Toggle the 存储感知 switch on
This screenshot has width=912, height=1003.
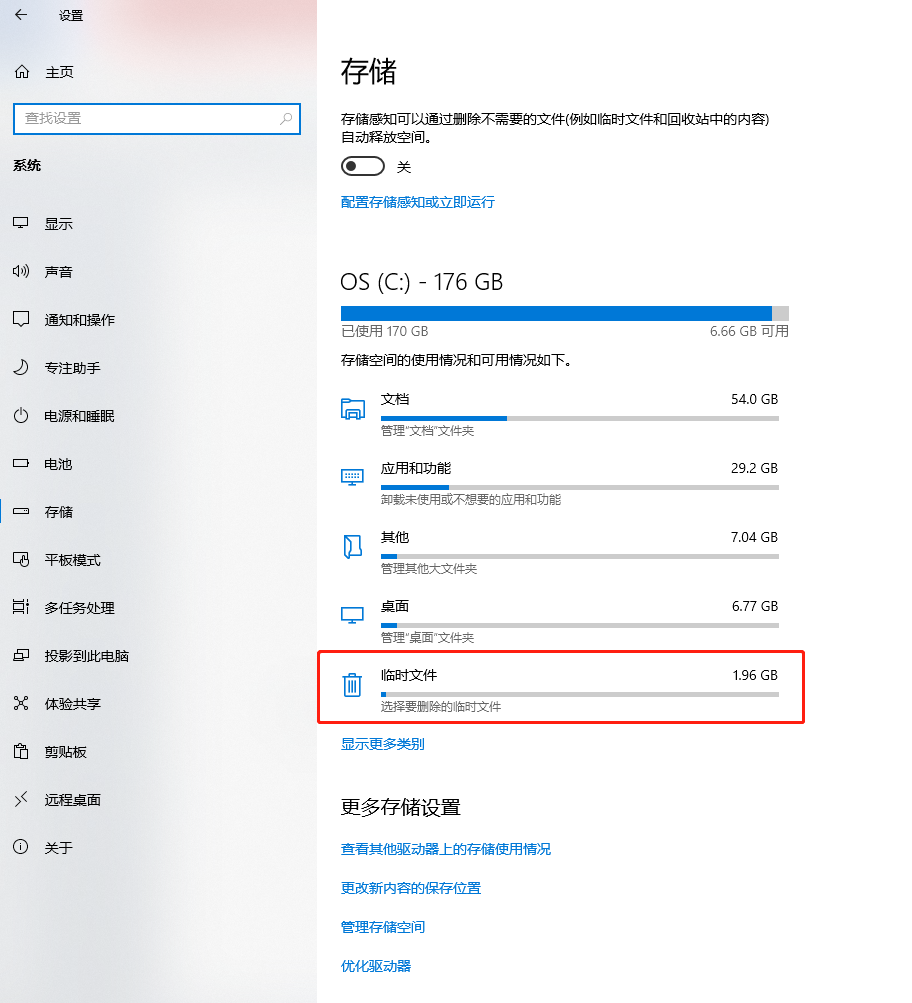pos(363,166)
